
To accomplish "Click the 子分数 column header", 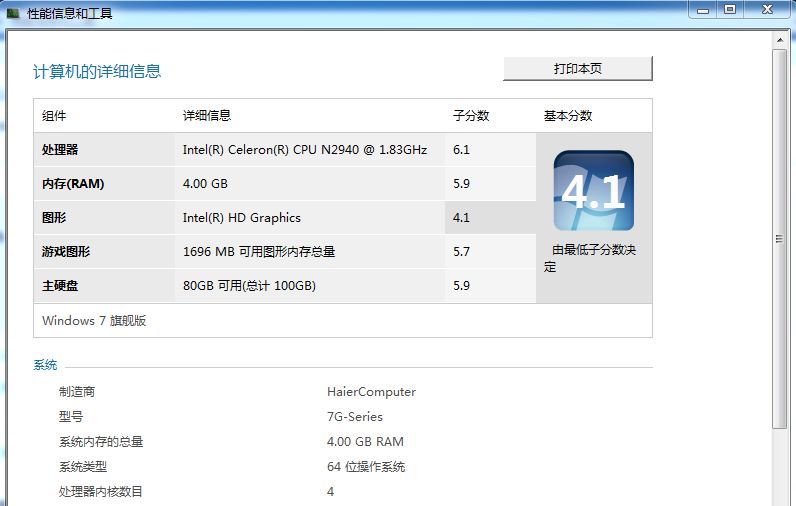I will pos(471,116).
